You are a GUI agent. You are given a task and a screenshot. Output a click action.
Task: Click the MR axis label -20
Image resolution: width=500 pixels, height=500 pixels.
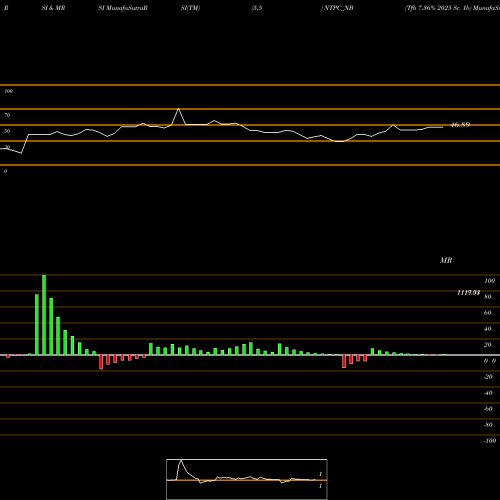488,377
